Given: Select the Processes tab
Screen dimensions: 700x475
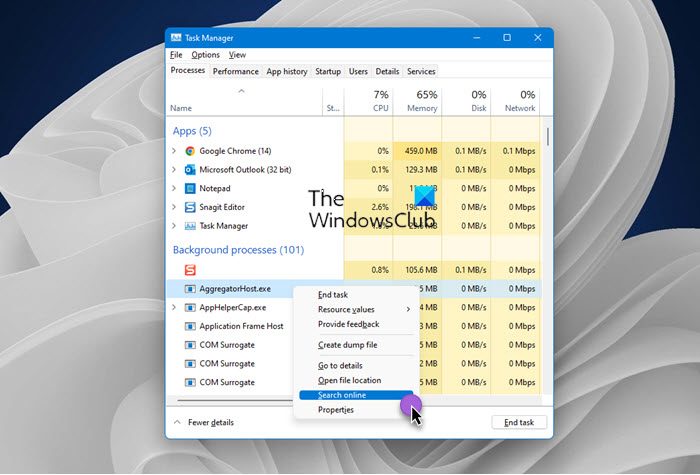Looking at the screenshot, I should [x=188, y=71].
